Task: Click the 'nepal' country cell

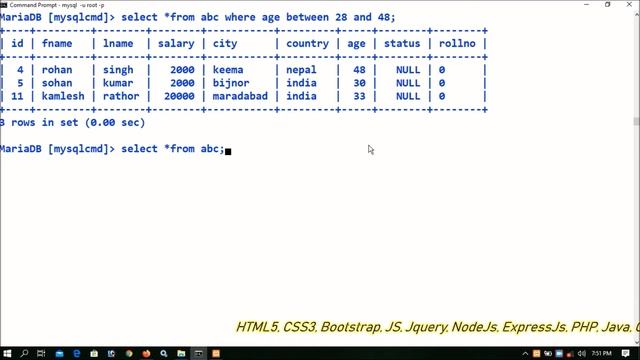Action: pos(301,70)
